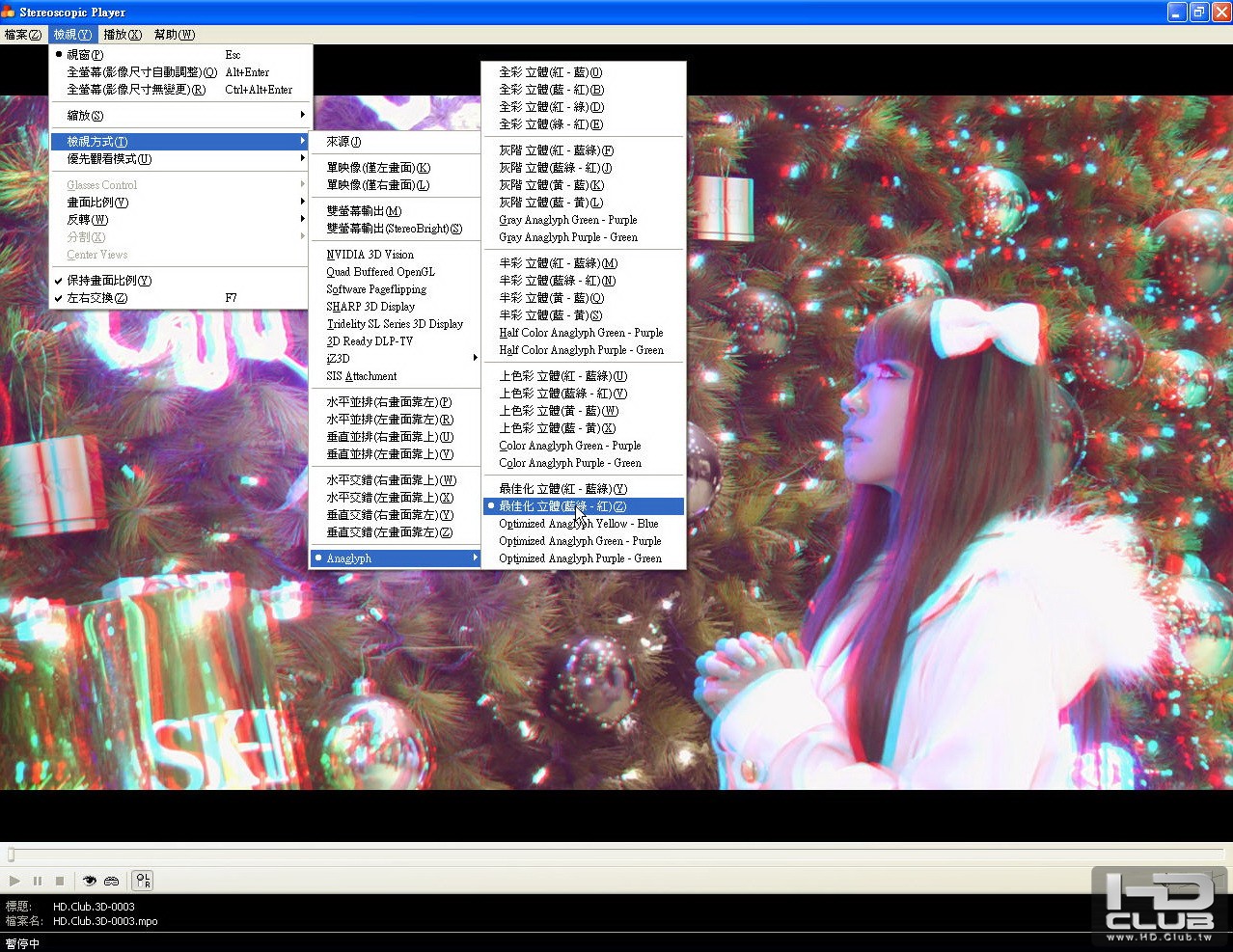
Task: Select 水平並排(右畫面靠左)(P) layout
Action: (x=396, y=402)
